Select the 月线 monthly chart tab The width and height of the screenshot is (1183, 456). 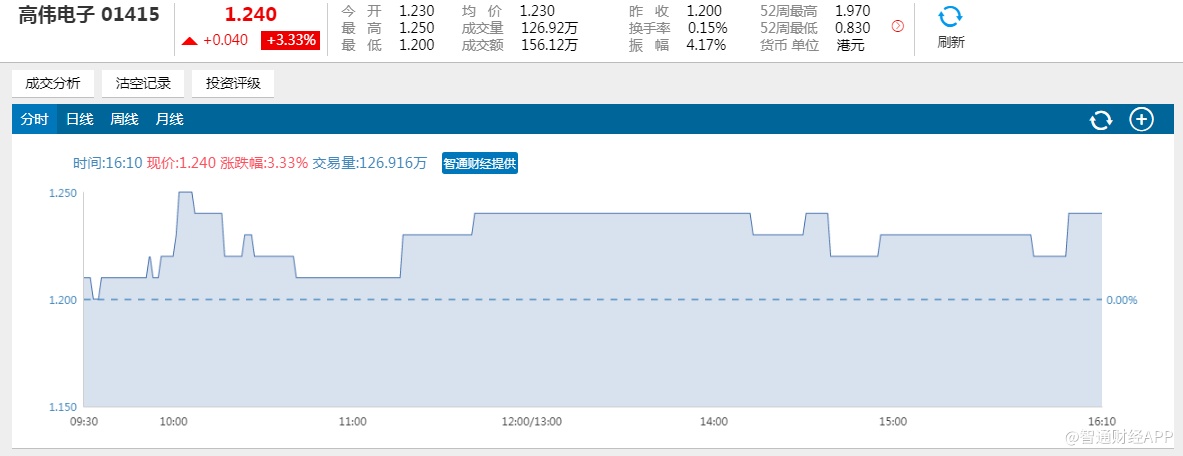169,120
